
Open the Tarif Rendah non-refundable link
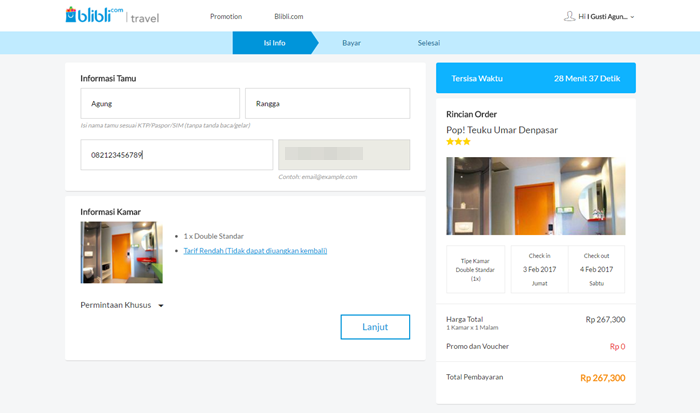255,250
